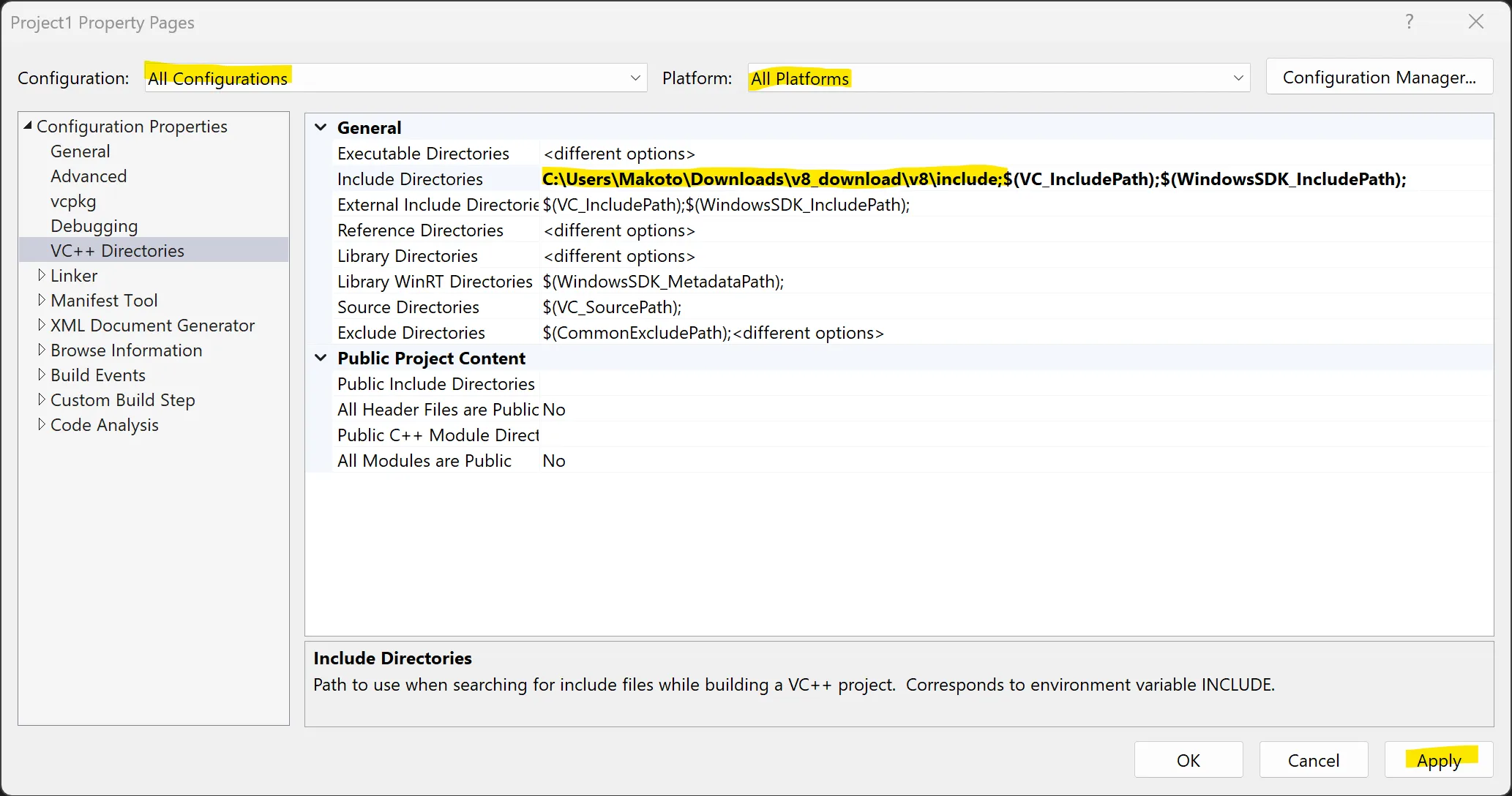Click the Configuration Manager button
Image resolution: width=1512 pixels, height=796 pixels.
click(x=1379, y=78)
